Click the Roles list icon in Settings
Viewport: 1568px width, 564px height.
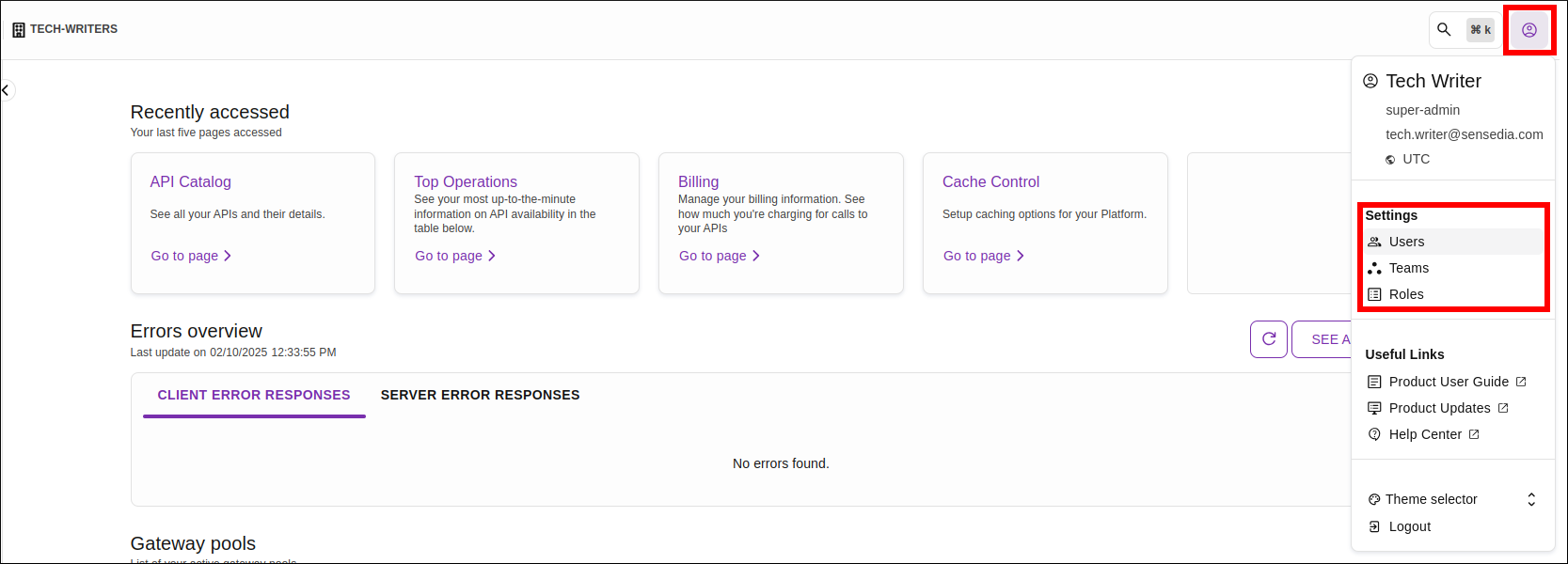[x=1374, y=294]
